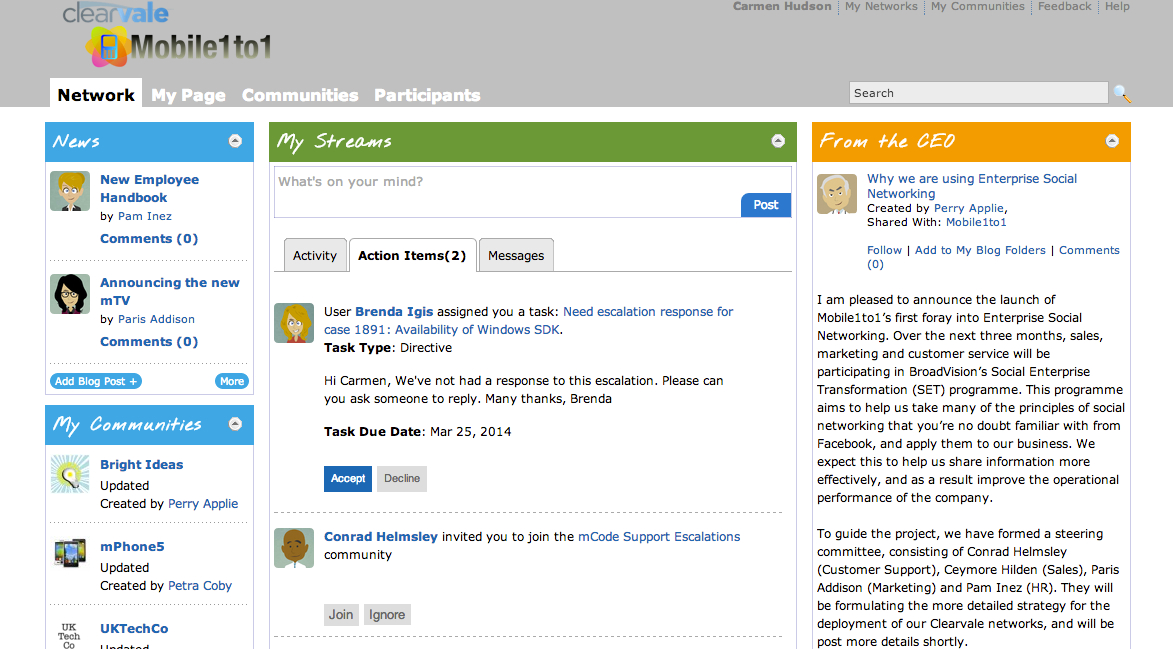This screenshot has width=1173, height=649.
Task: Click the search magnifier icon
Action: [1121, 93]
